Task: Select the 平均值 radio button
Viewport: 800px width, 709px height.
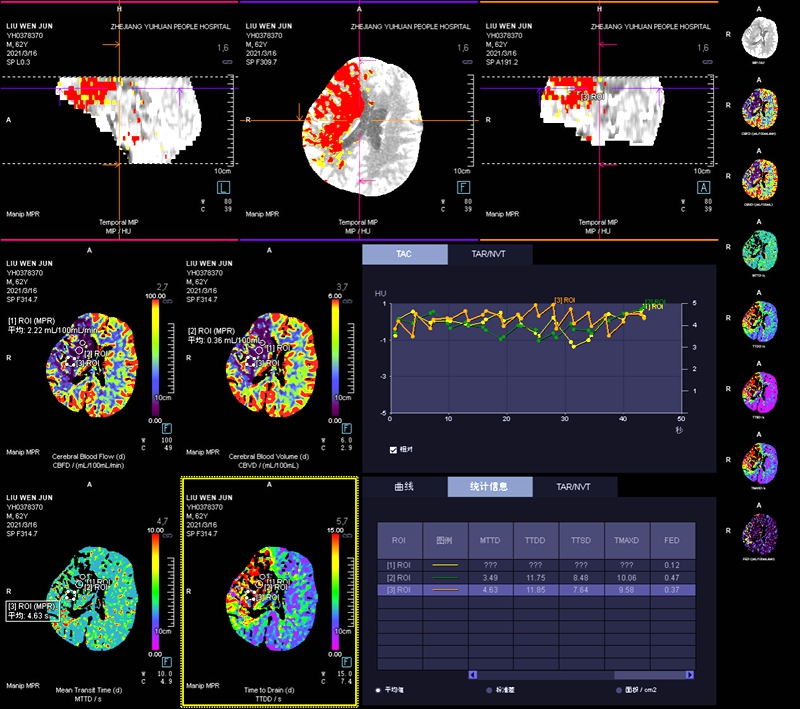Action: (378, 689)
